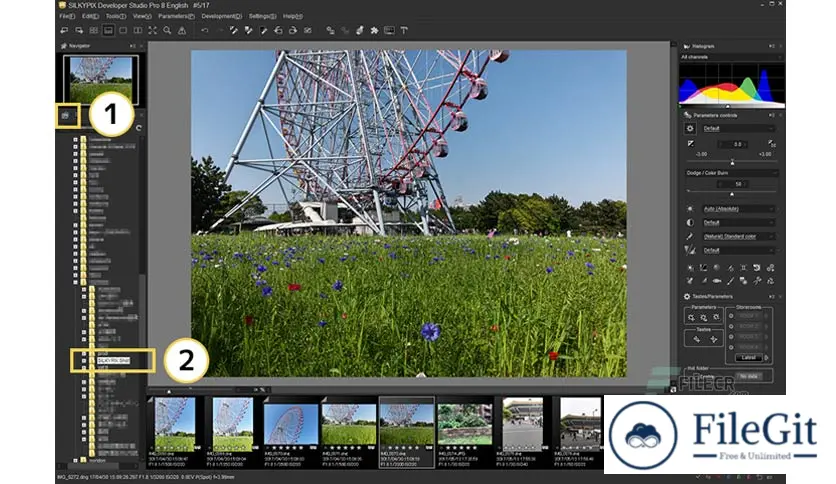Viewport: 836px width, 484px height.
Task: Click the puzzle piece toolbar icon
Action: [375, 30]
